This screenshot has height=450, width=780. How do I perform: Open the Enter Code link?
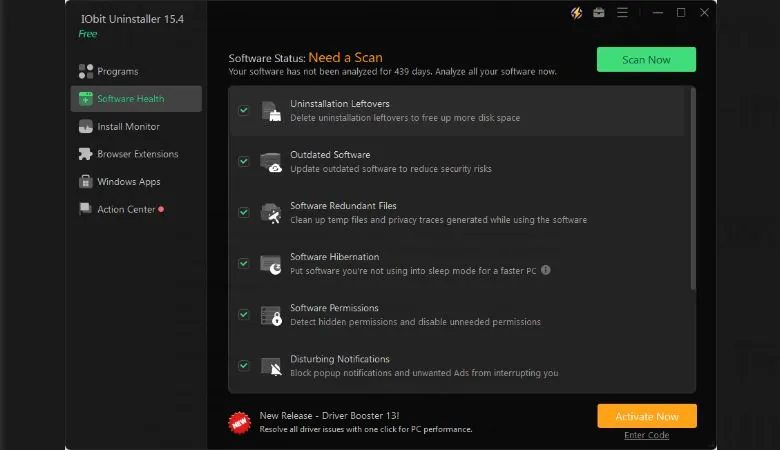click(647, 435)
